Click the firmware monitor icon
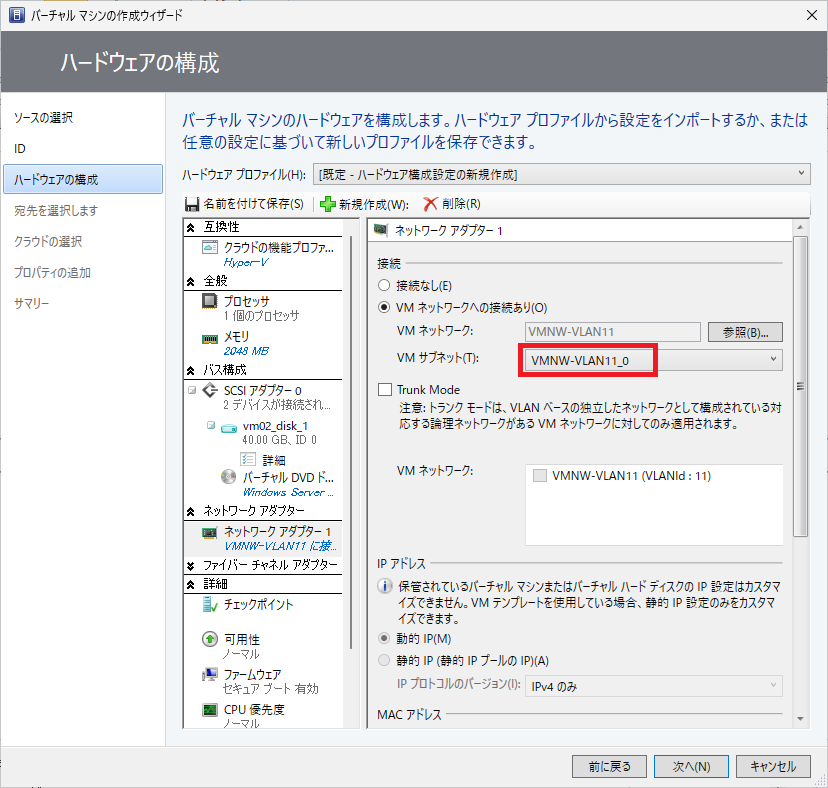The image size is (828, 788). (x=210, y=674)
